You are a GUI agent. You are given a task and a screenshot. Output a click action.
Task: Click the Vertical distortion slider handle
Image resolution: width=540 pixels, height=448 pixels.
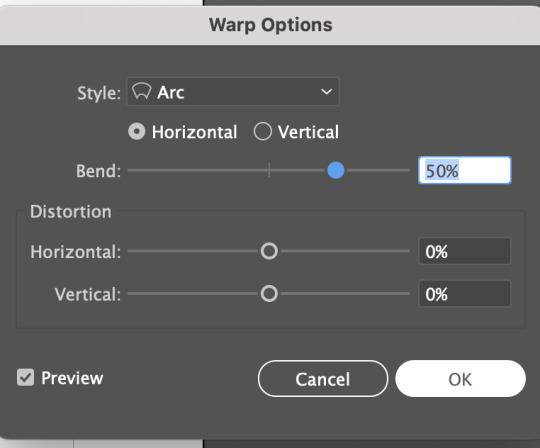[269, 294]
